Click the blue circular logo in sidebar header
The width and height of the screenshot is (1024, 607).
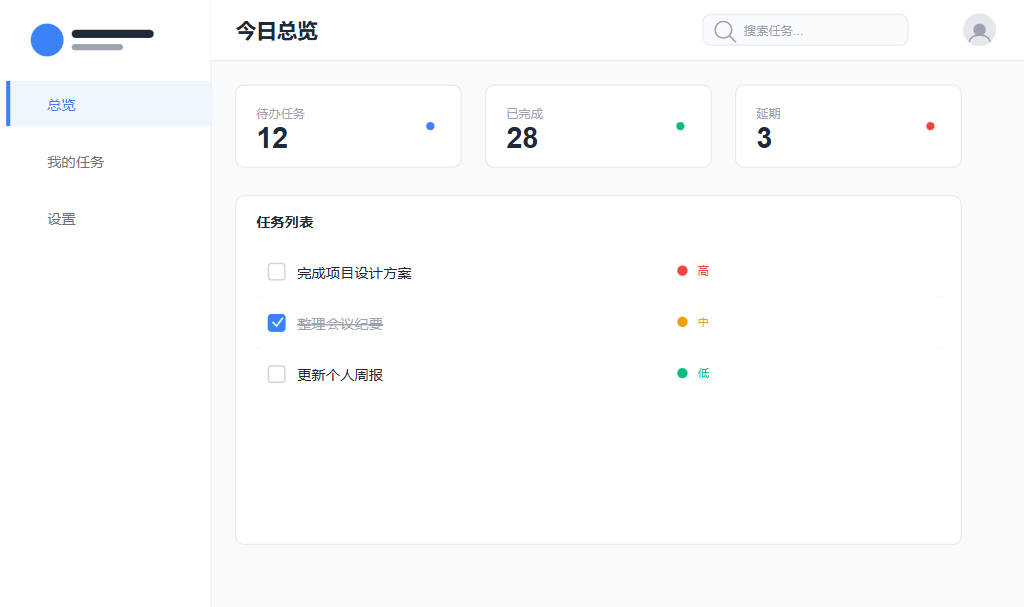[x=46, y=40]
